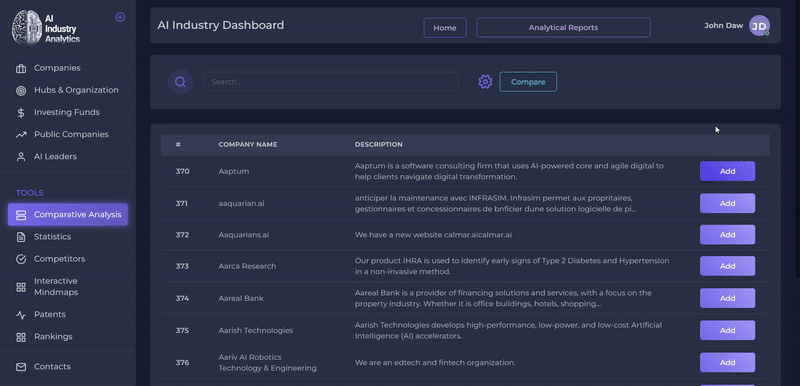
Task: Click Aariv AI Robotics Technology & Engineering name
Action: click(267, 363)
